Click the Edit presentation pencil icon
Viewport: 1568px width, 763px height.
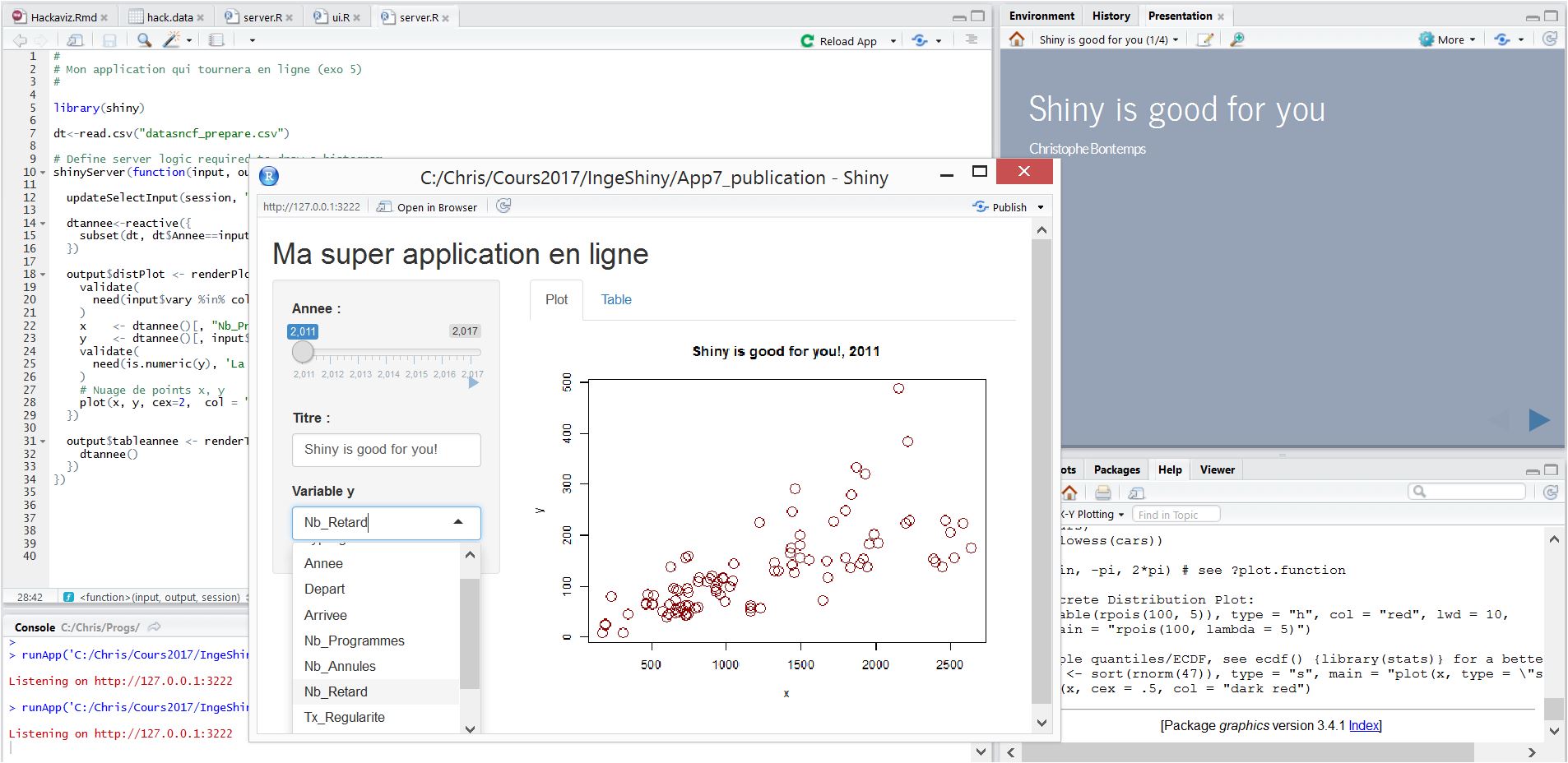point(1204,39)
